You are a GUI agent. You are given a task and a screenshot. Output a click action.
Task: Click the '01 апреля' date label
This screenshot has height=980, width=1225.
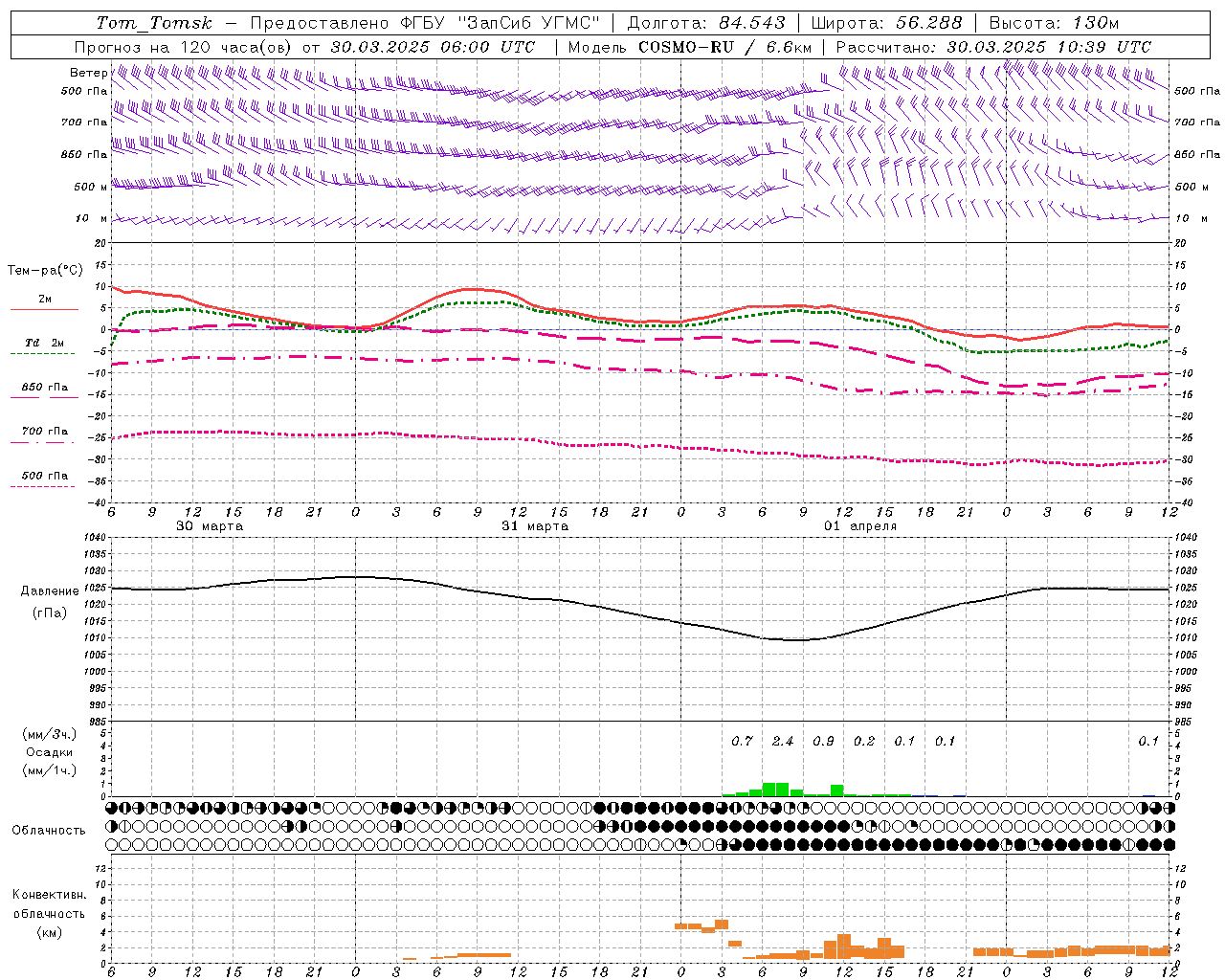pyautogui.click(x=860, y=526)
